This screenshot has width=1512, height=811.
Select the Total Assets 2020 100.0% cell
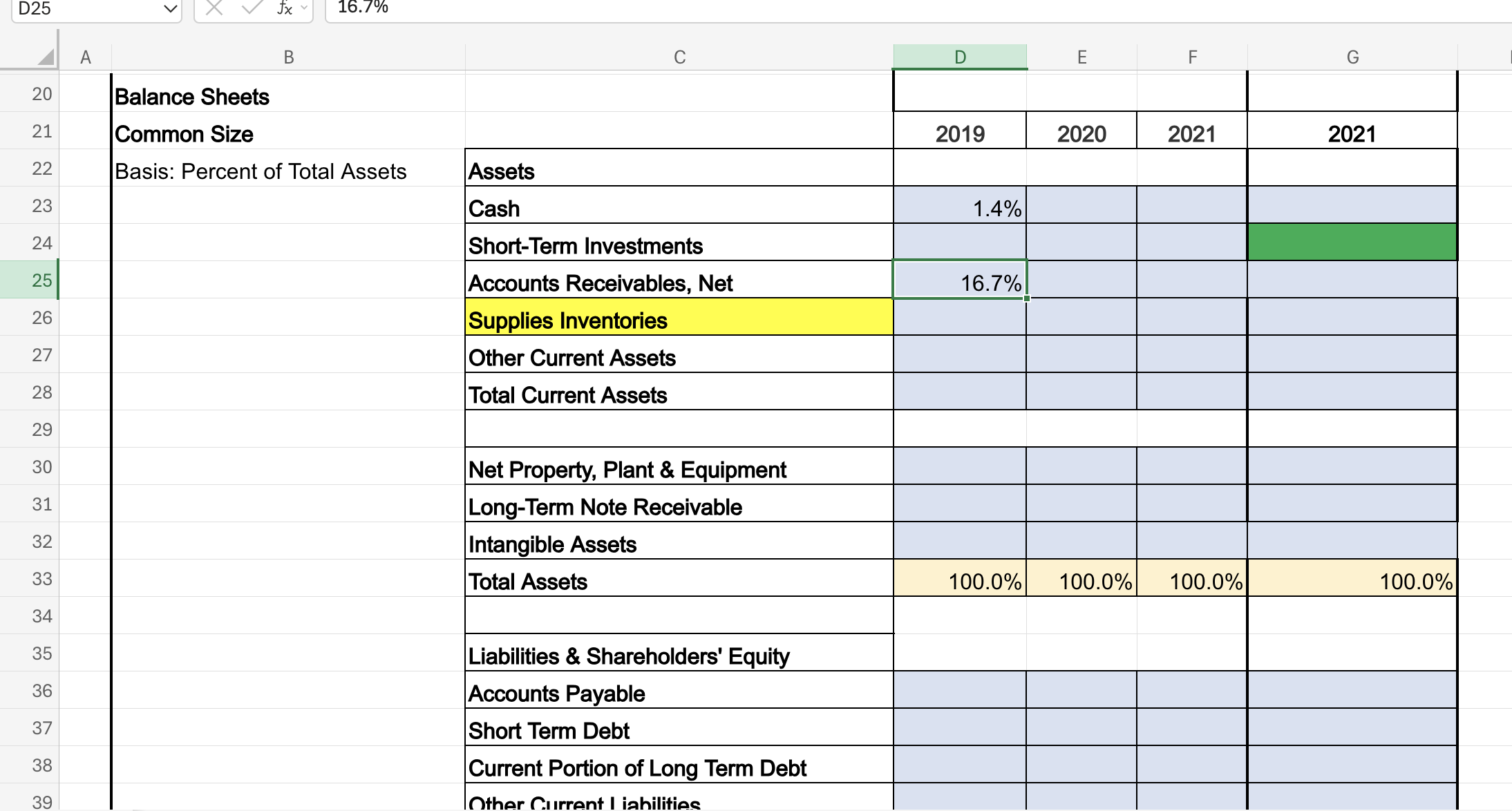(1081, 579)
